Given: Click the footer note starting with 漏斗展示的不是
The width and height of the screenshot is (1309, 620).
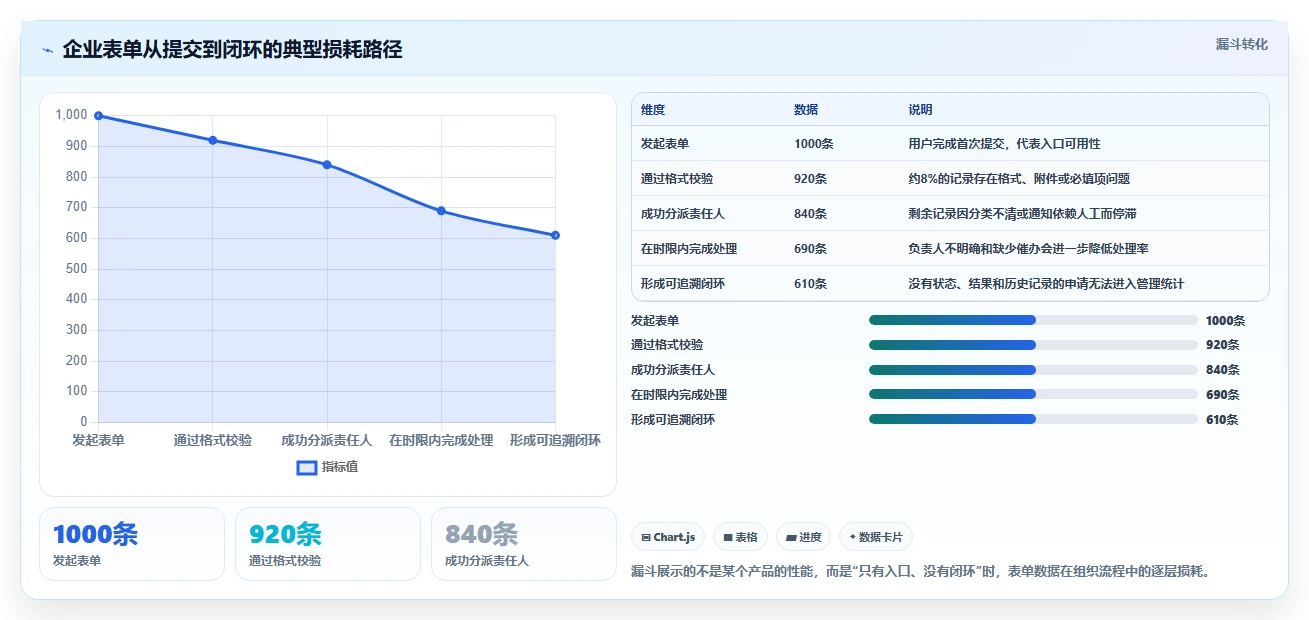Looking at the screenshot, I should 920,572.
